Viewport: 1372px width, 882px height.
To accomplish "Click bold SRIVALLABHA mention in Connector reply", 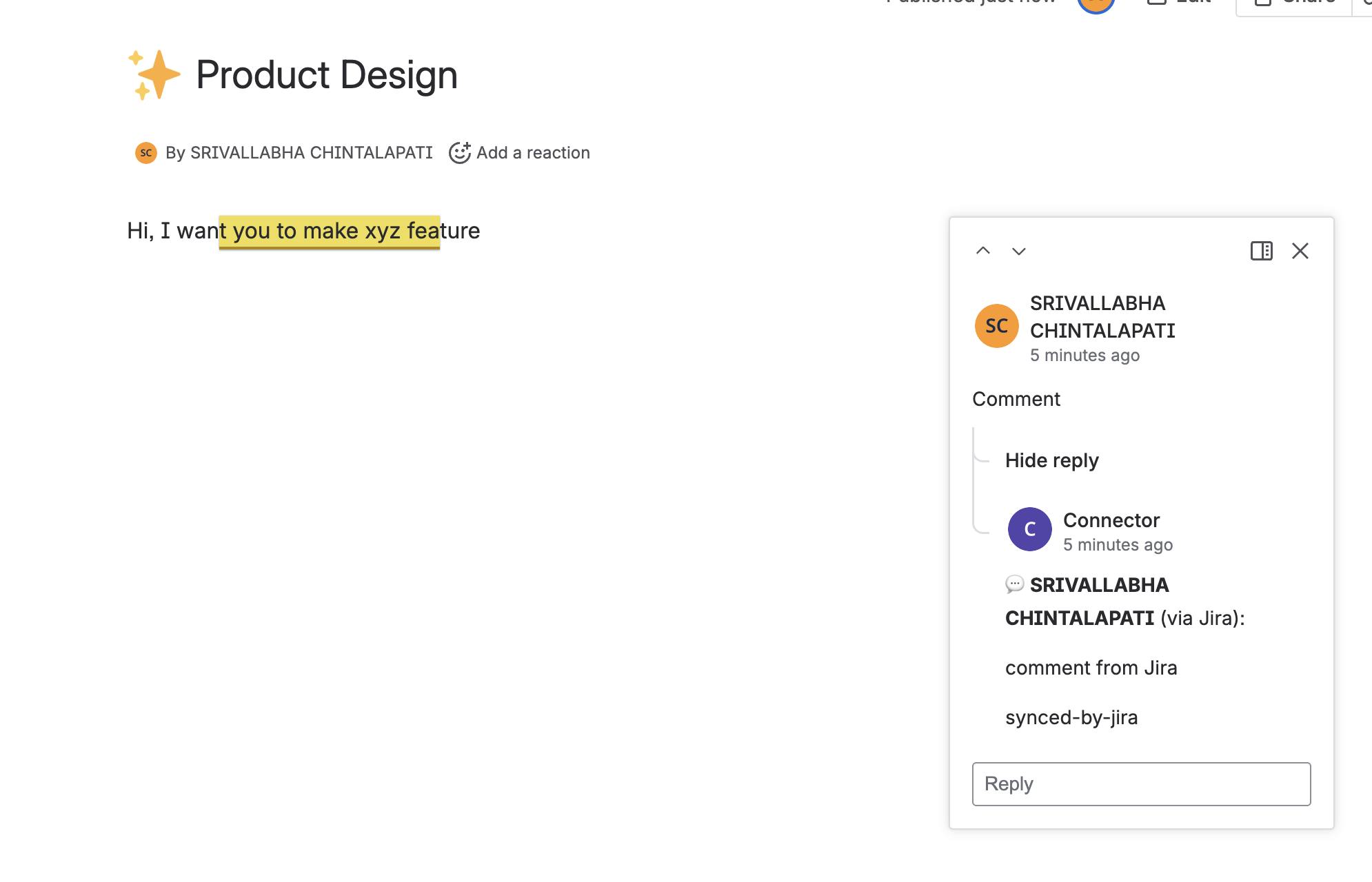I will tap(1099, 585).
